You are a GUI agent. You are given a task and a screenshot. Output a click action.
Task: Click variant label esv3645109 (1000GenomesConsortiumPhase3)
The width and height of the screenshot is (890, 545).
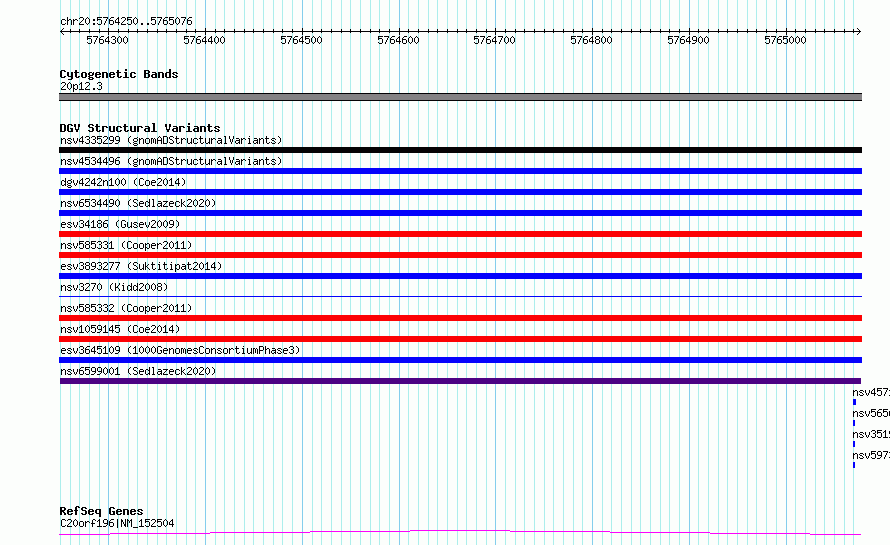coord(180,350)
